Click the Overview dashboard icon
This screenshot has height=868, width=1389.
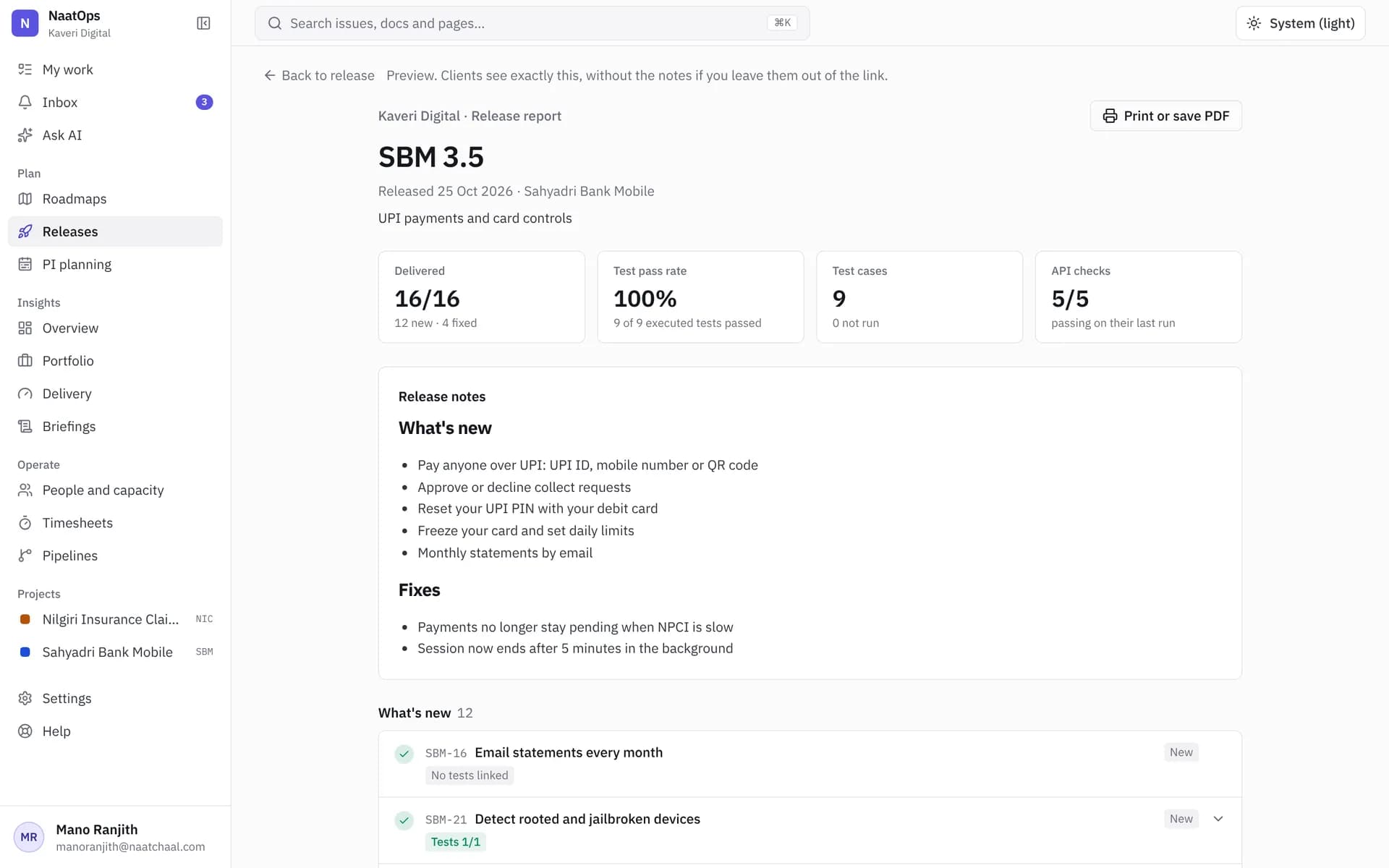(25, 328)
